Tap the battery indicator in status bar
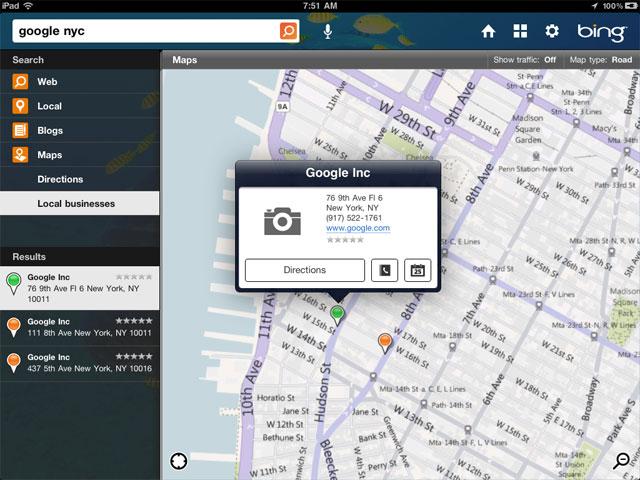This screenshot has width=640, height=480. click(630, 6)
